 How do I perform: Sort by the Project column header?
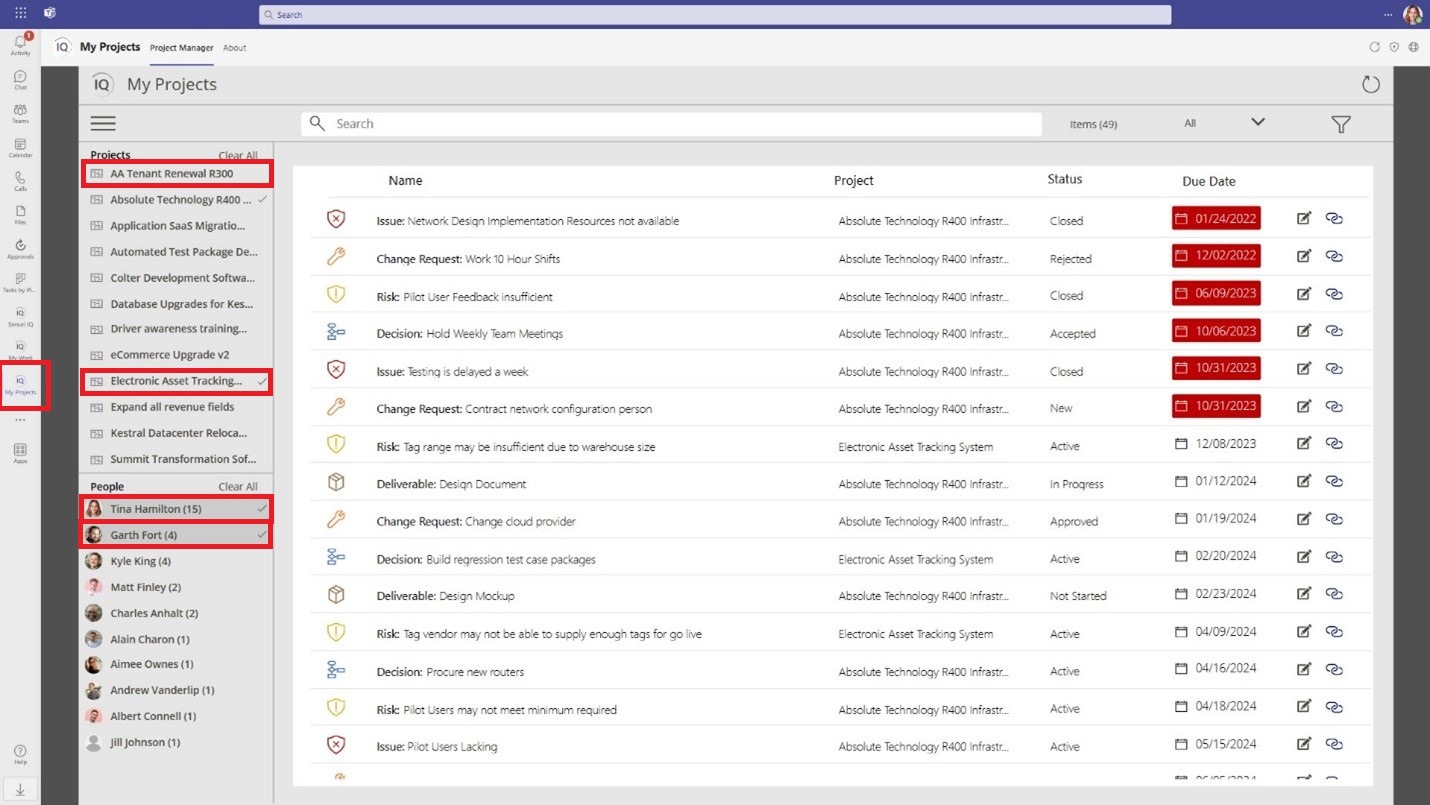click(854, 181)
